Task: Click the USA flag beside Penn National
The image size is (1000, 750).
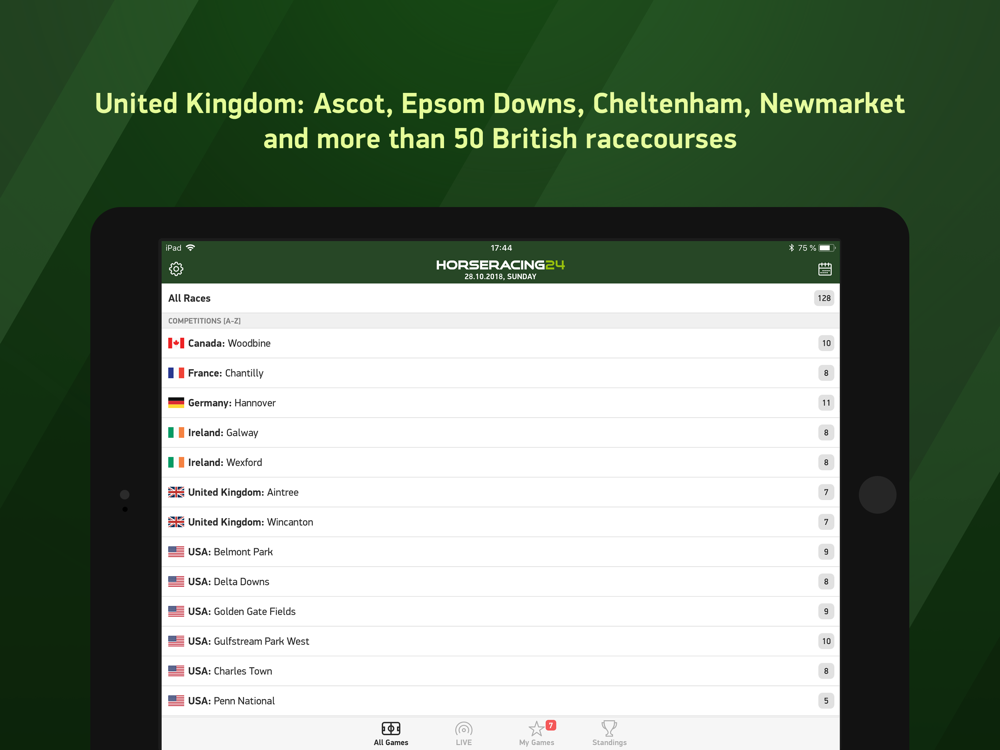Action: [176, 701]
